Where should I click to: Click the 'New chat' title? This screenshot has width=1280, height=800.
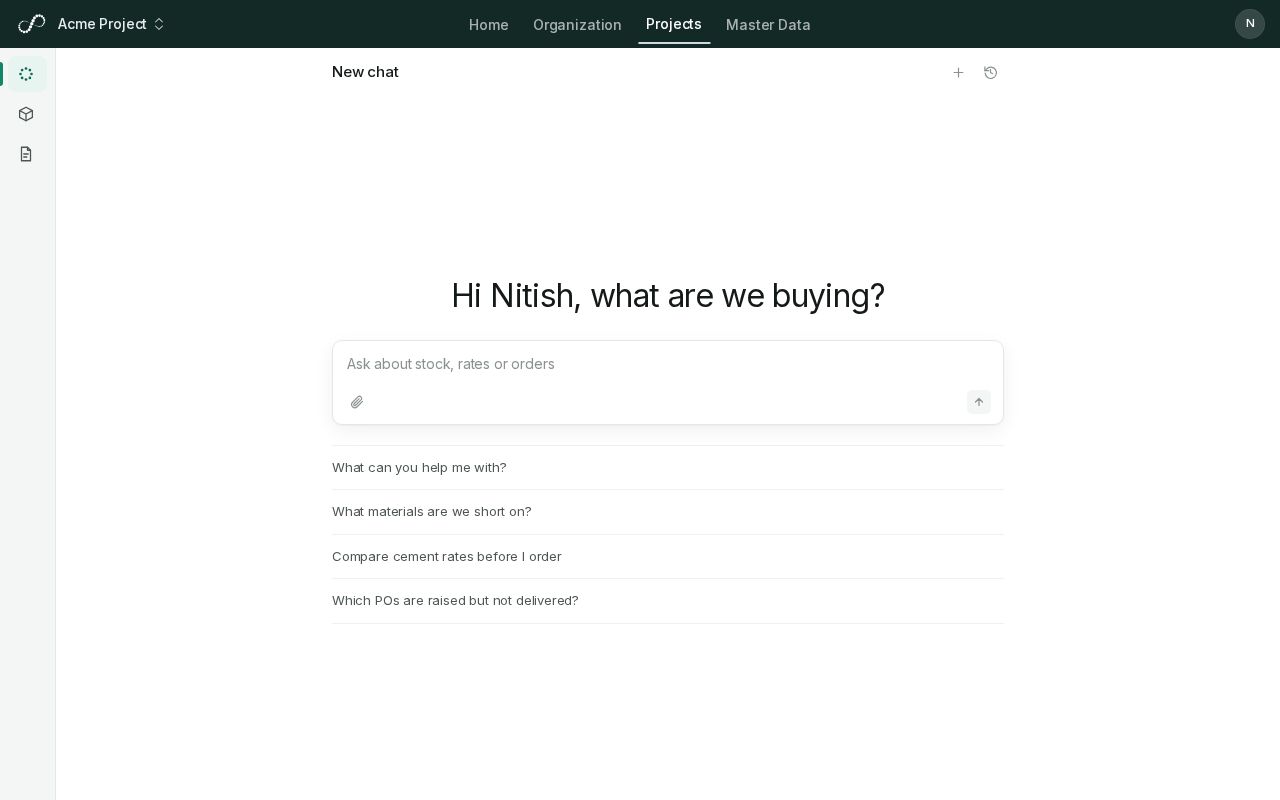click(x=365, y=72)
